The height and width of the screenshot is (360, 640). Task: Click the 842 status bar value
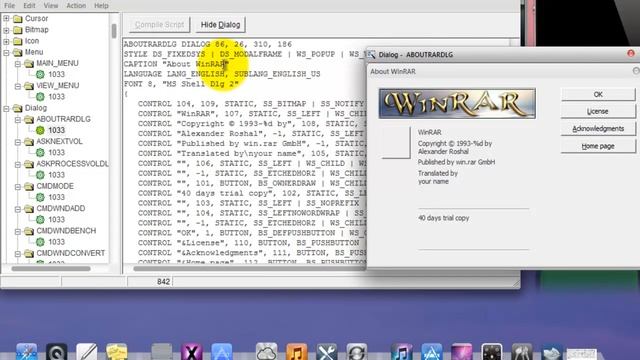163,282
